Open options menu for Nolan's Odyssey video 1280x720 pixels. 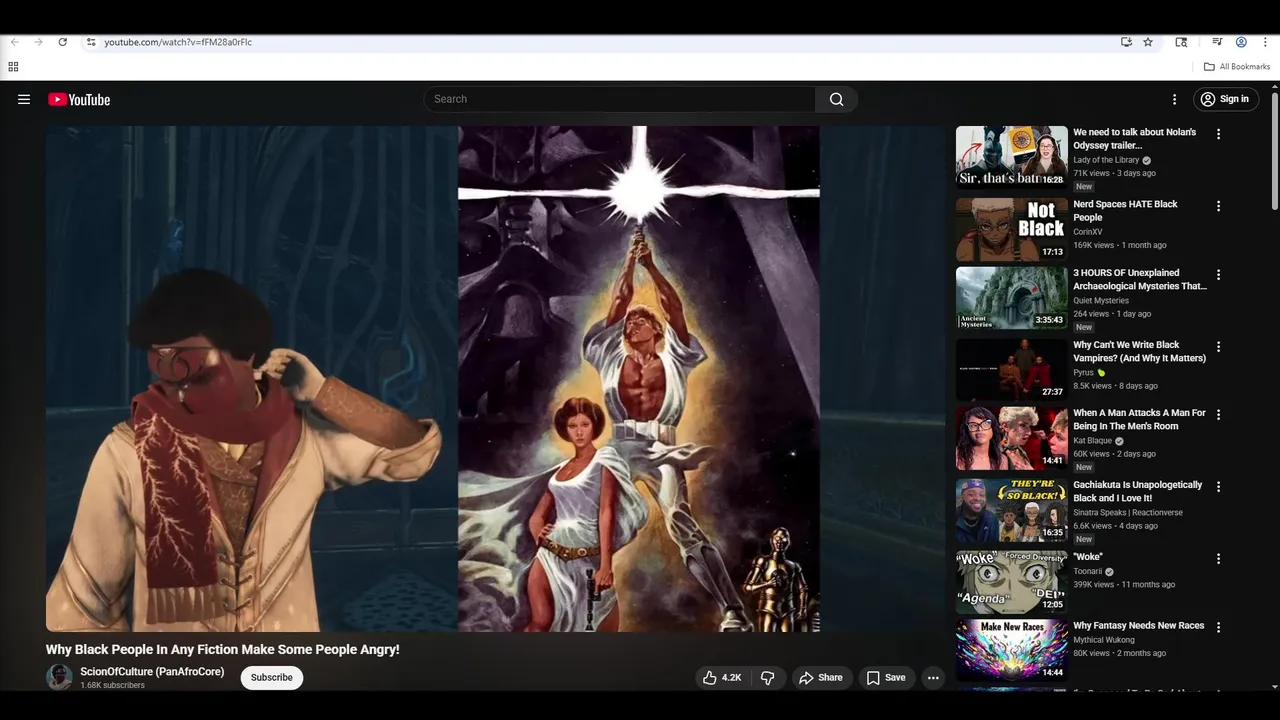(1218, 134)
